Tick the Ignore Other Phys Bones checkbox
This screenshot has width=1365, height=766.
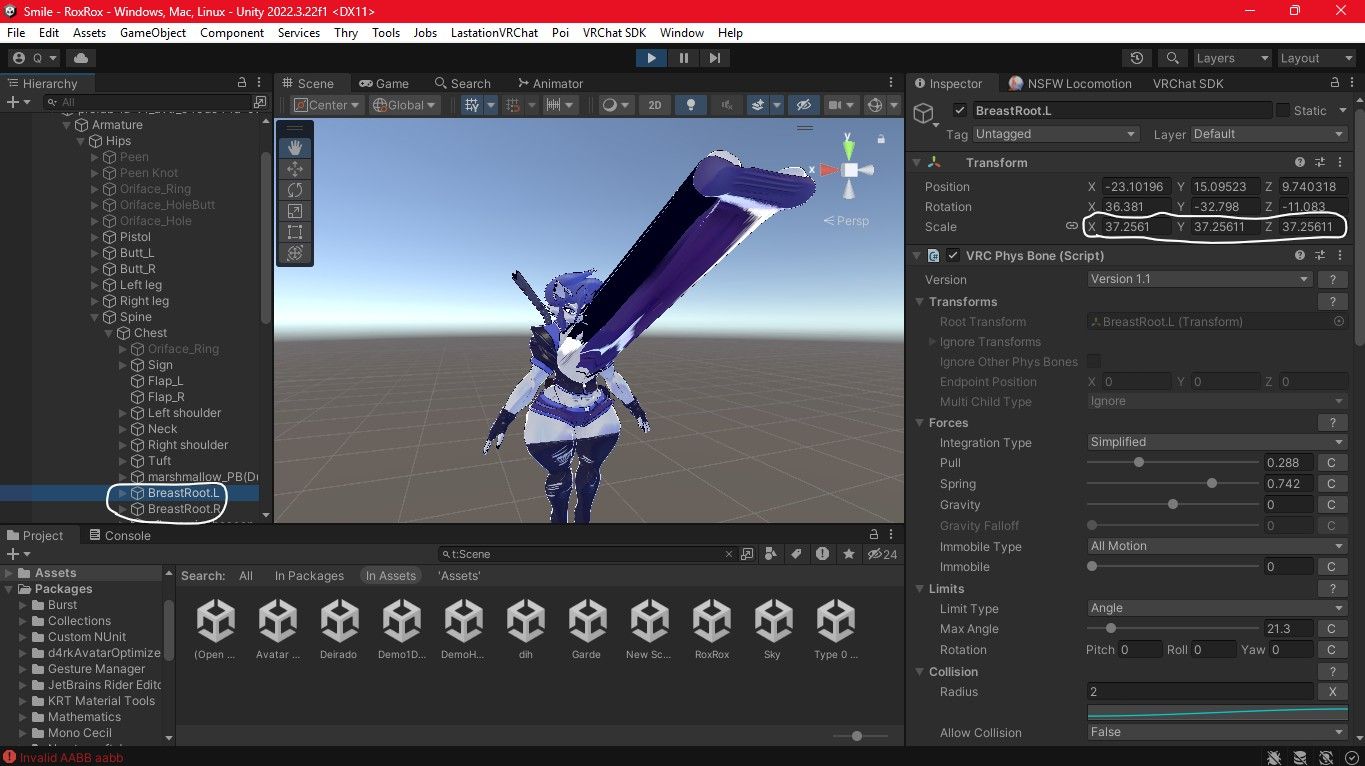pyautogui.click(x=1094, y=362)
